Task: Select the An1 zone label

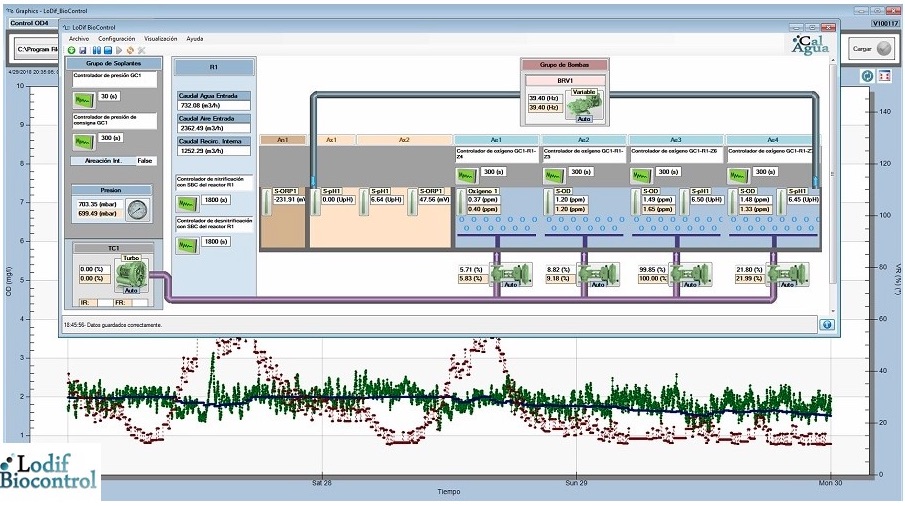Action: 283,140
